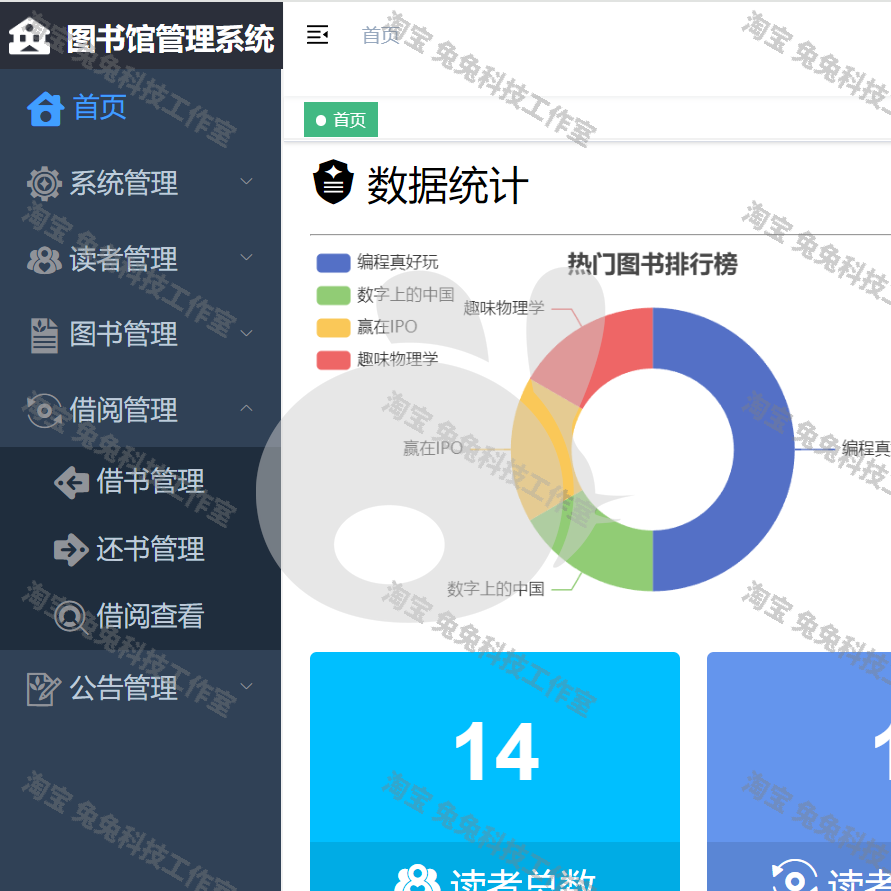This screenshot has width=891, height=891.
Task: Expand the 读者管理 chevron
Action: pos(246,257)
